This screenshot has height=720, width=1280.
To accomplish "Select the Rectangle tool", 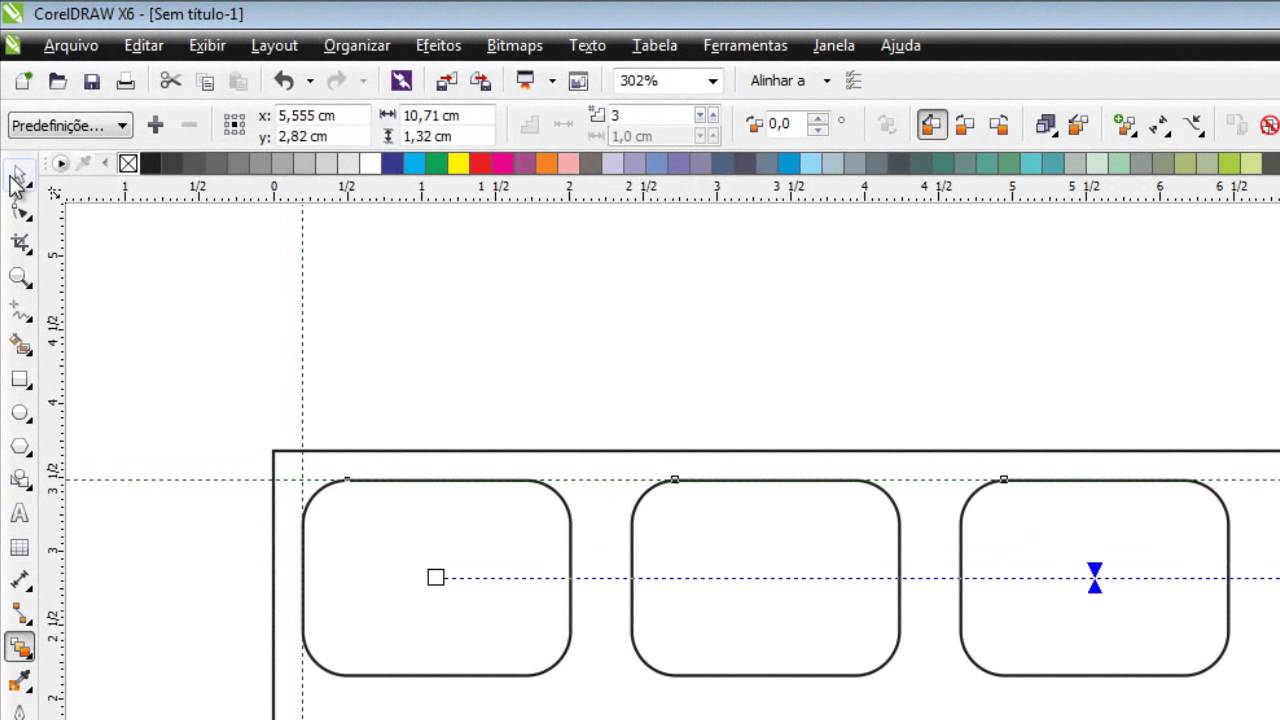I will click(20, 380).
